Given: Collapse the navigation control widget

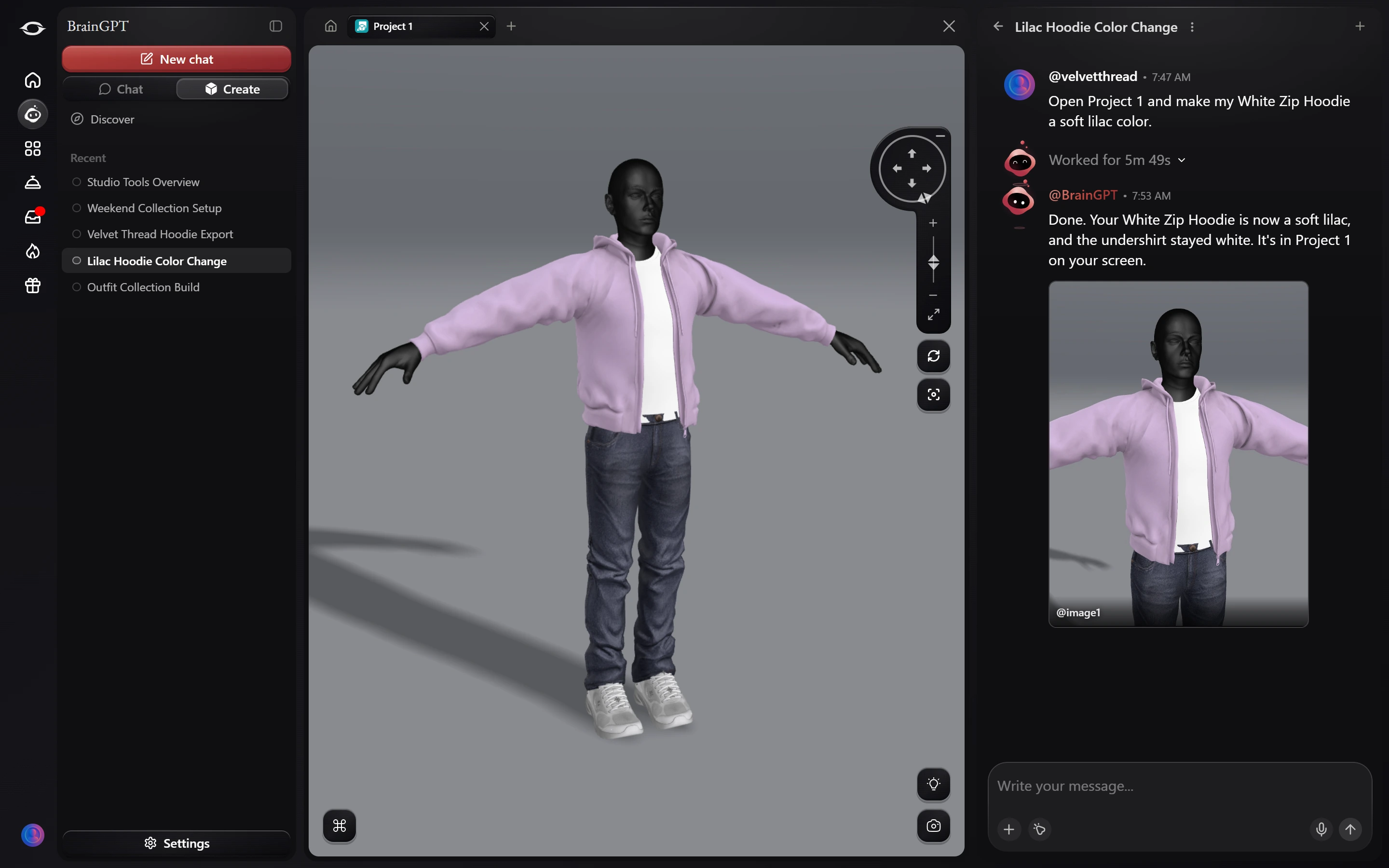Looking at the screenshot, I should click(940, 136).
